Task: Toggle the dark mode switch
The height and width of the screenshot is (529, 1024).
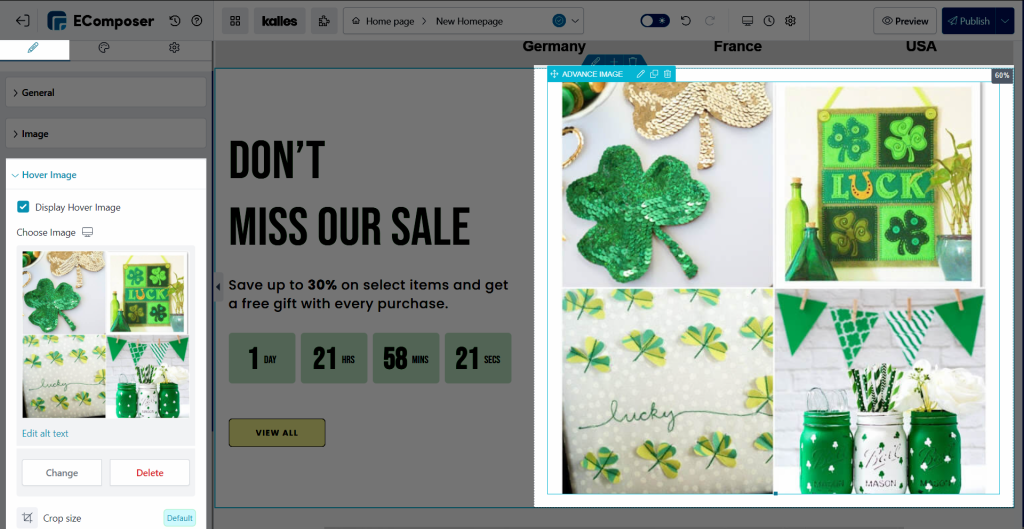Action: pos(654,21)
